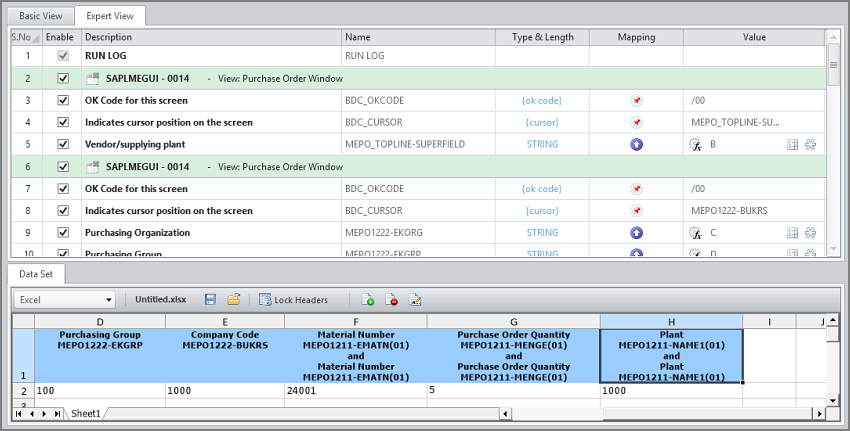Open the folder icon in Data Set toolbar
Viewport: 850px width, 431px height.
pos(234,299)
